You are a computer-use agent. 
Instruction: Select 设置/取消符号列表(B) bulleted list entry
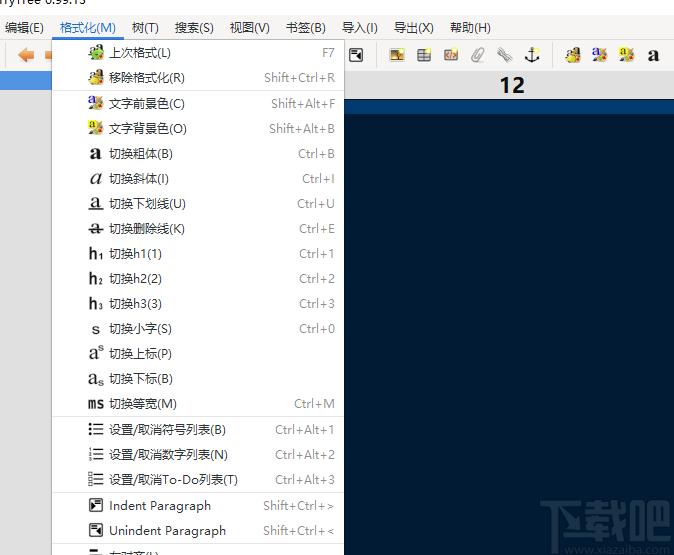tap(198, 429)
